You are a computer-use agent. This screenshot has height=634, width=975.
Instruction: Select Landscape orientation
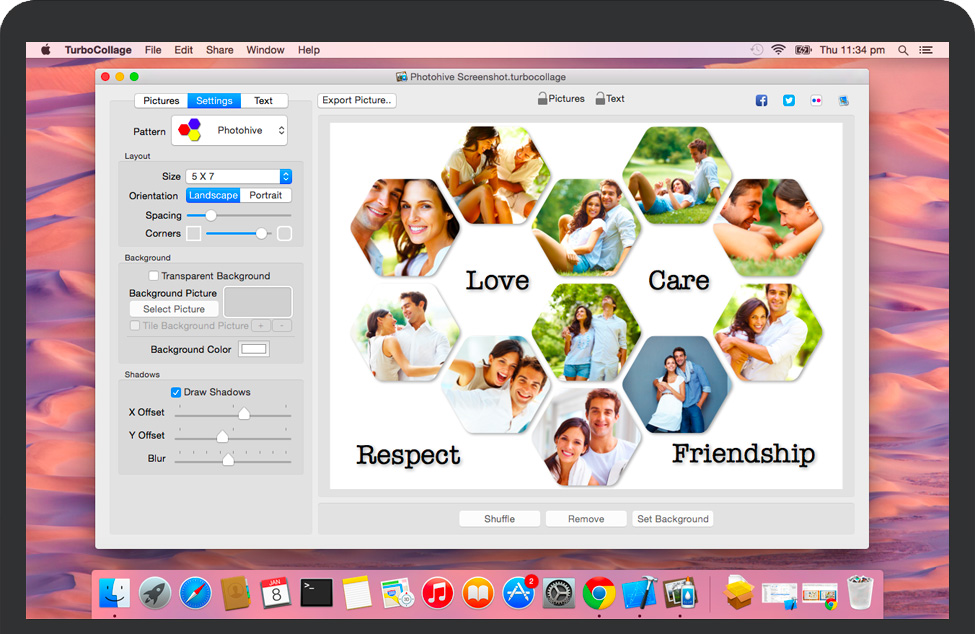coord(213,195)
